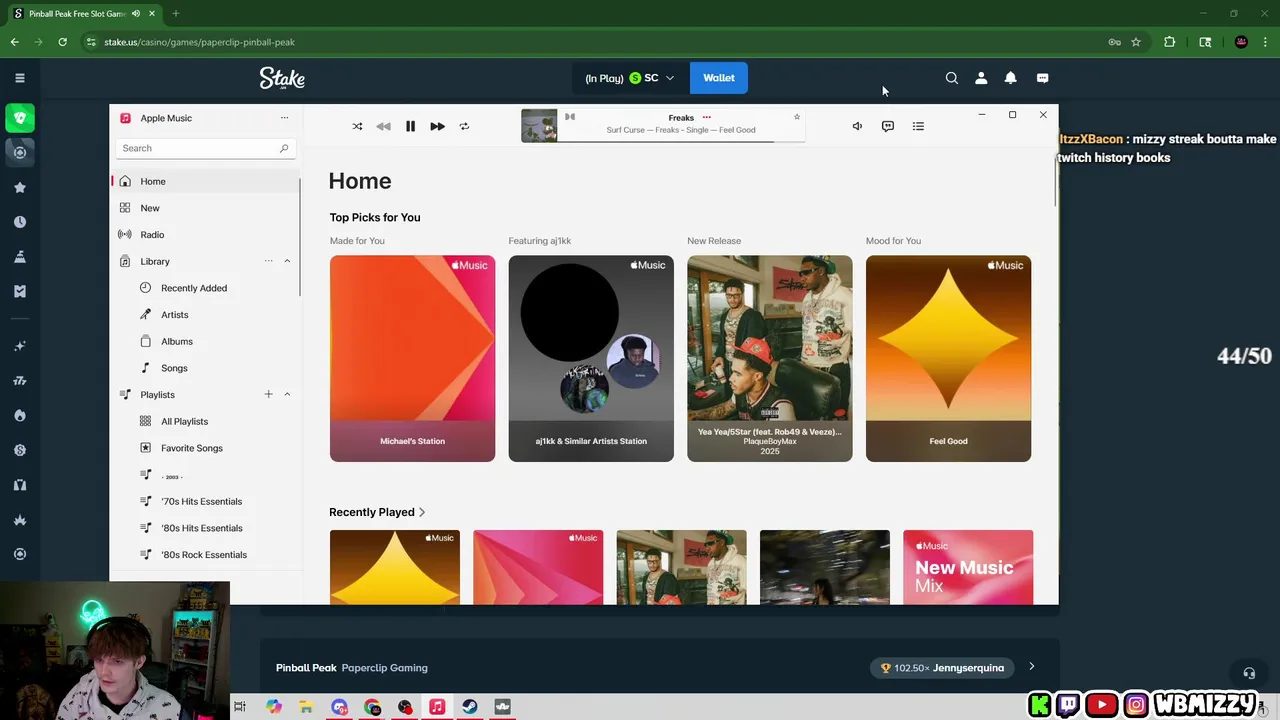Image resolution: width=1280 pixels, height=720 pixels.
Task: Click the Apple Music search field
Action: tap(205, 148)
